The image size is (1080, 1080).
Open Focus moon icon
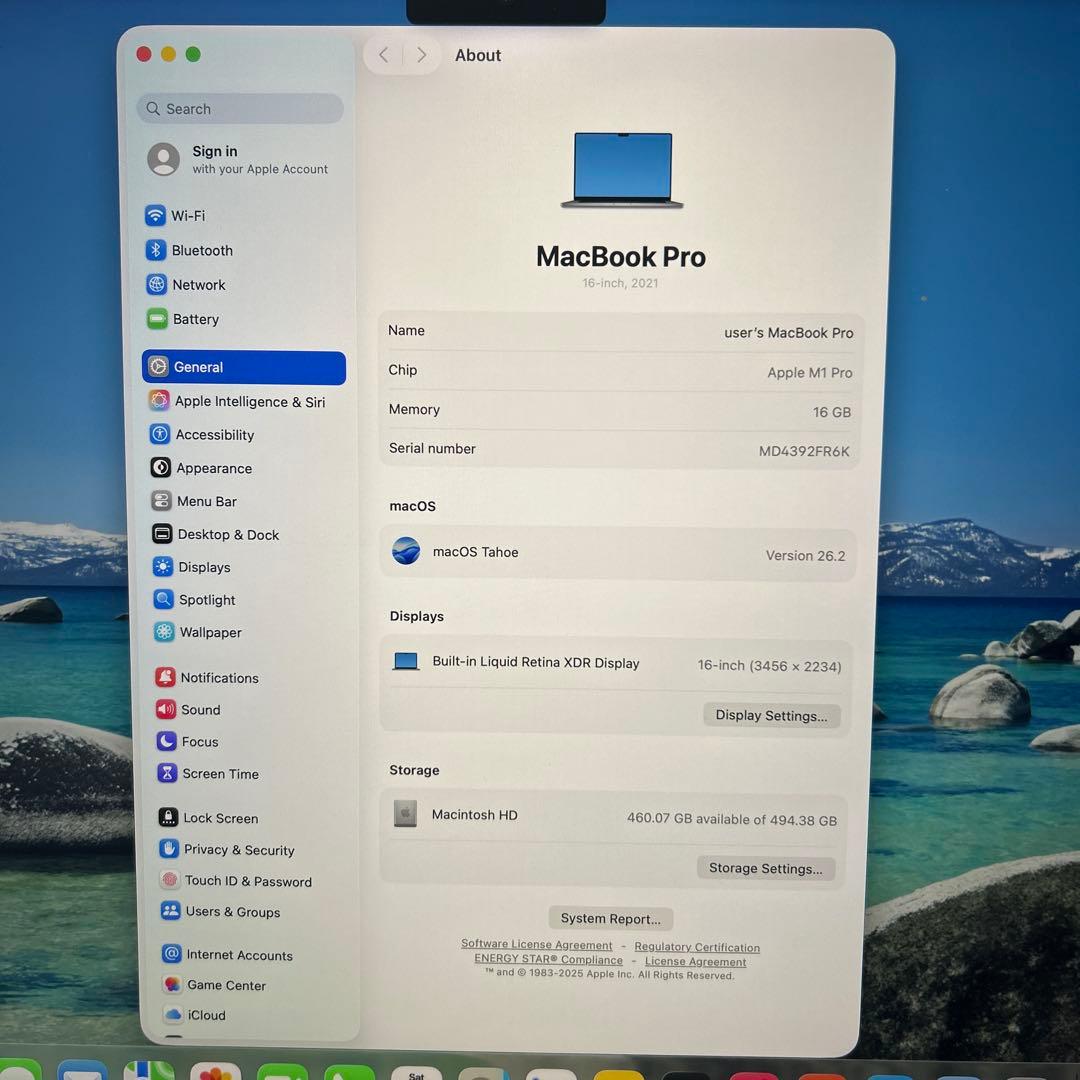[166, 741]
